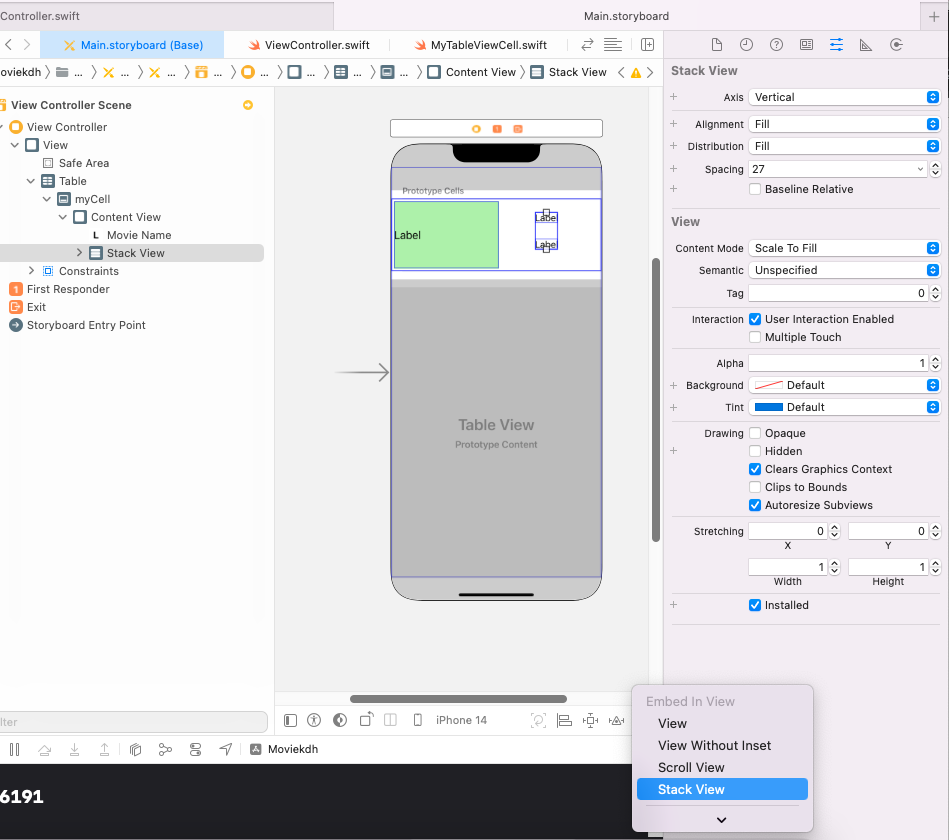Click the Debug Memory Graph icon
The width and height of the screenshot is (949, 840).
point(165,750)
